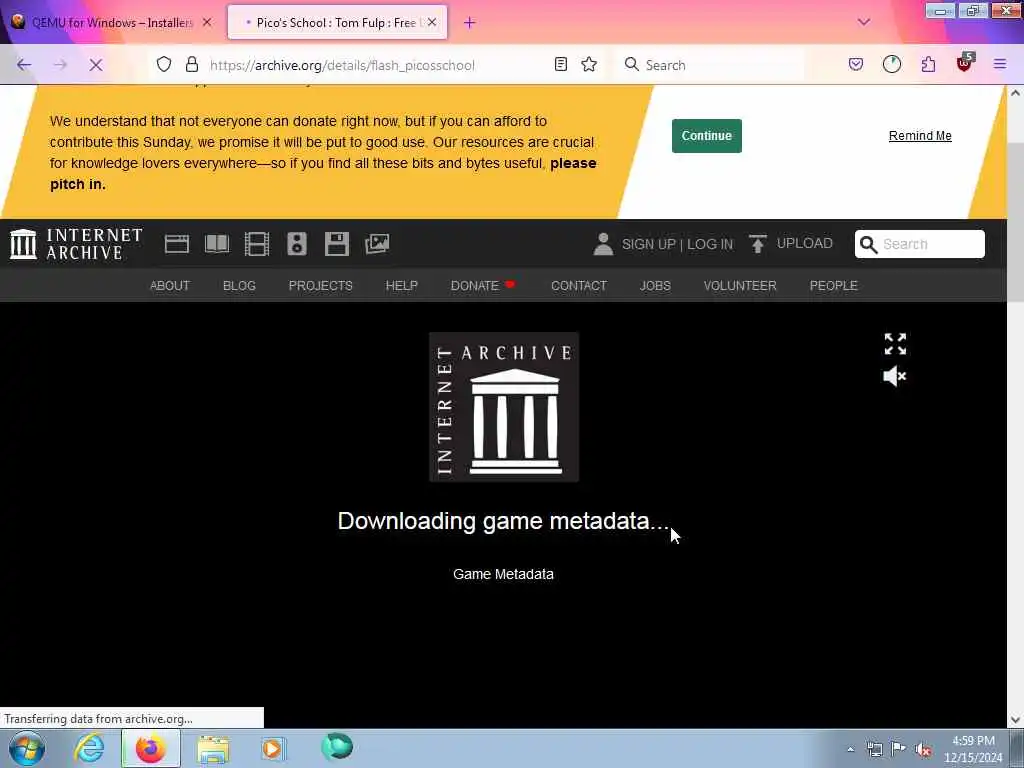Open the PROJECTS menu item
This screenshot has height=768, width=1024.
pyautogui.click(x=321, y=285)
